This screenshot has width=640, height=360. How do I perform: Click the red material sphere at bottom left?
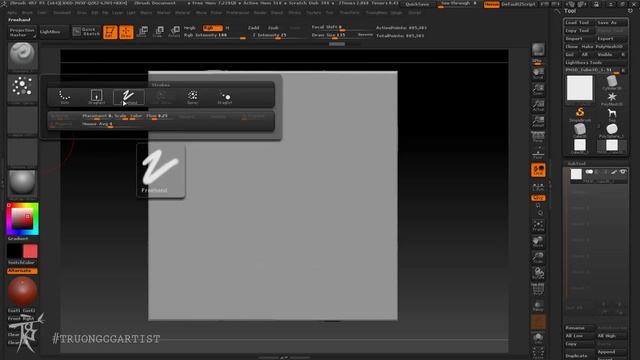[x=22, y=291]
